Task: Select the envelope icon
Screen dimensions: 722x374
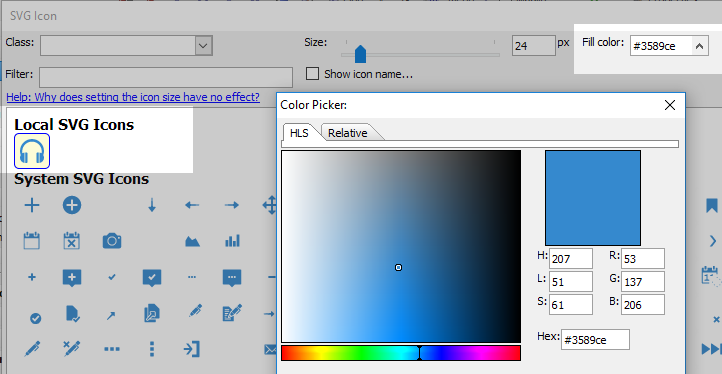Action: click(x=270, y=350)
